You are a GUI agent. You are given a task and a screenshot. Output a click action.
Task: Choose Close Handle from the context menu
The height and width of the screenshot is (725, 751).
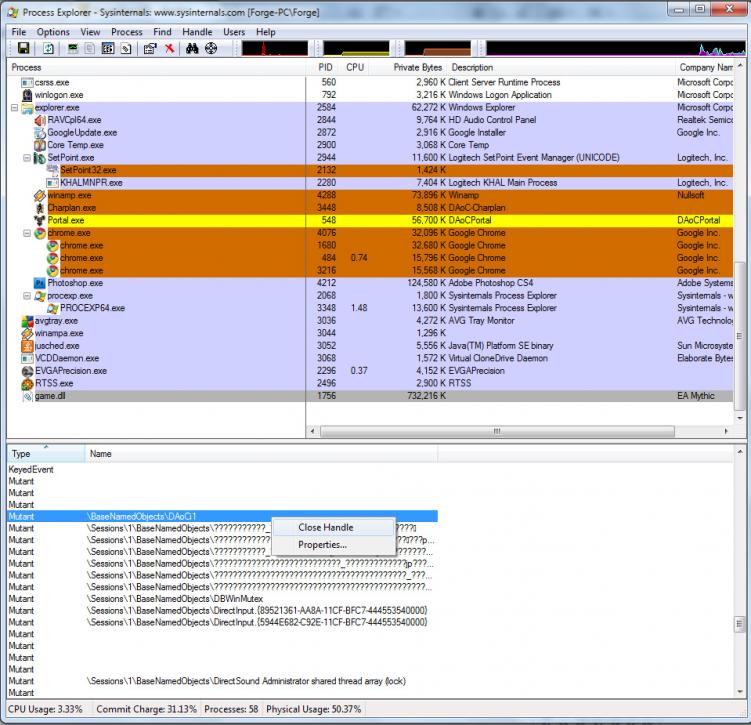[x=334, y=527]
